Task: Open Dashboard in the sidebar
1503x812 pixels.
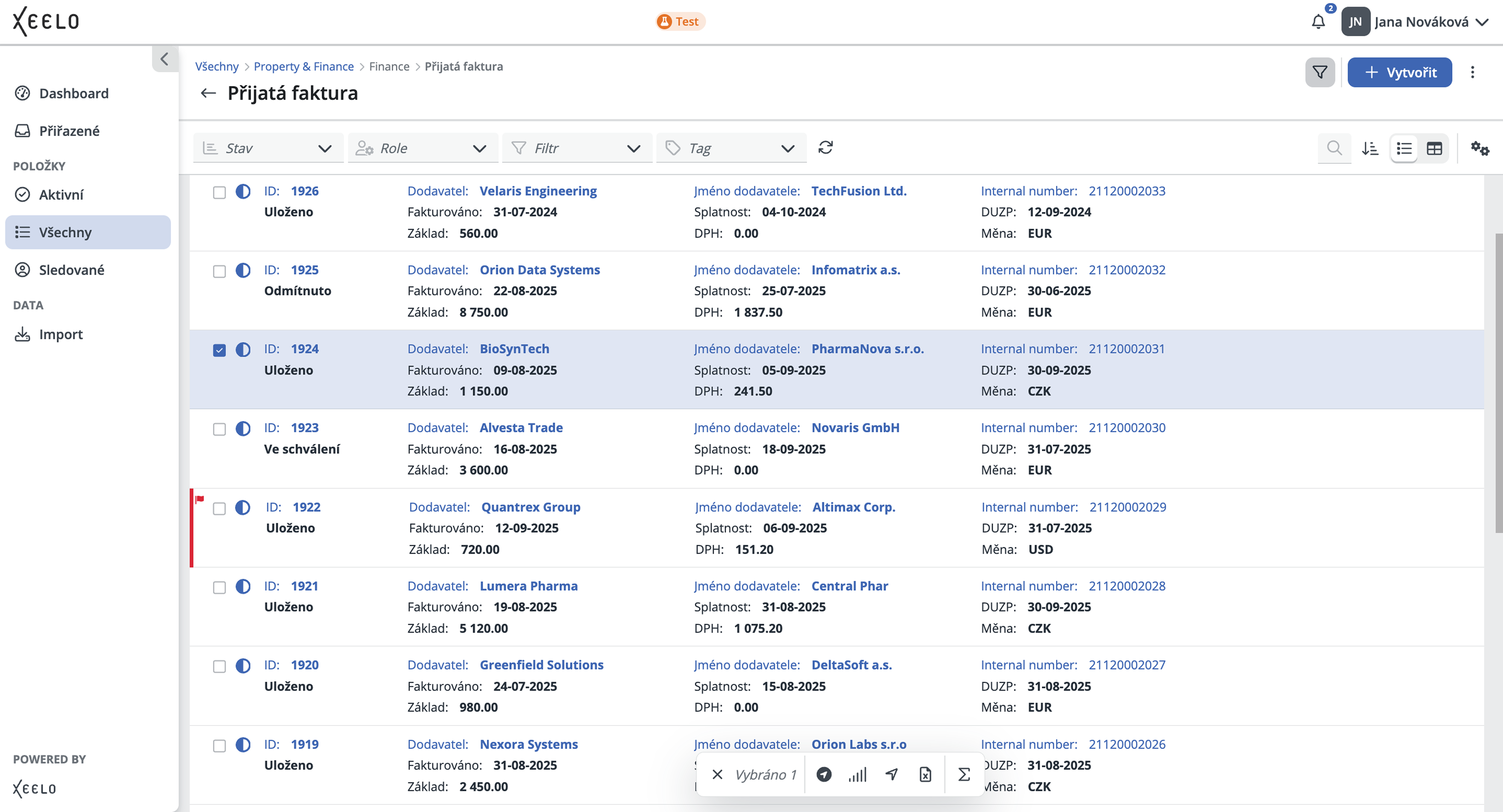Action: [x=73, y=93]
